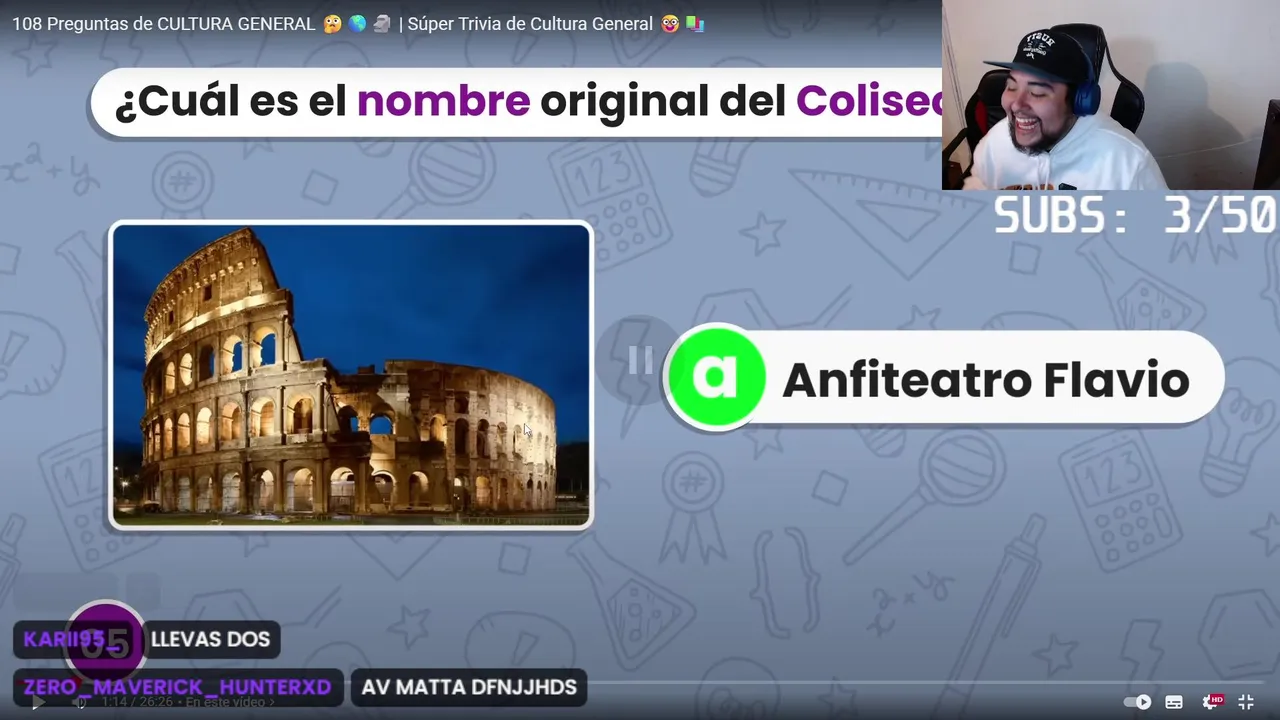Click the video progress bar
Screen dimensions: 1280x720
640,684
